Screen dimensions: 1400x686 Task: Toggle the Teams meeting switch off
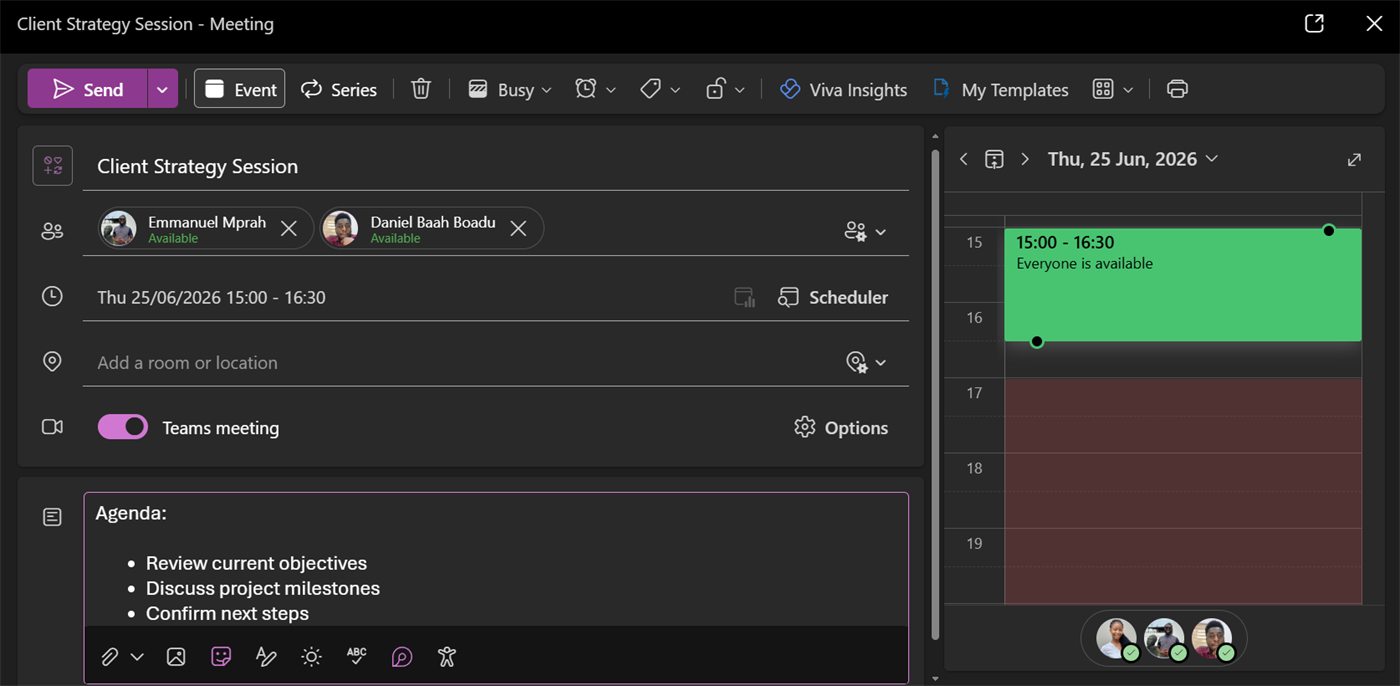[122, 427]
